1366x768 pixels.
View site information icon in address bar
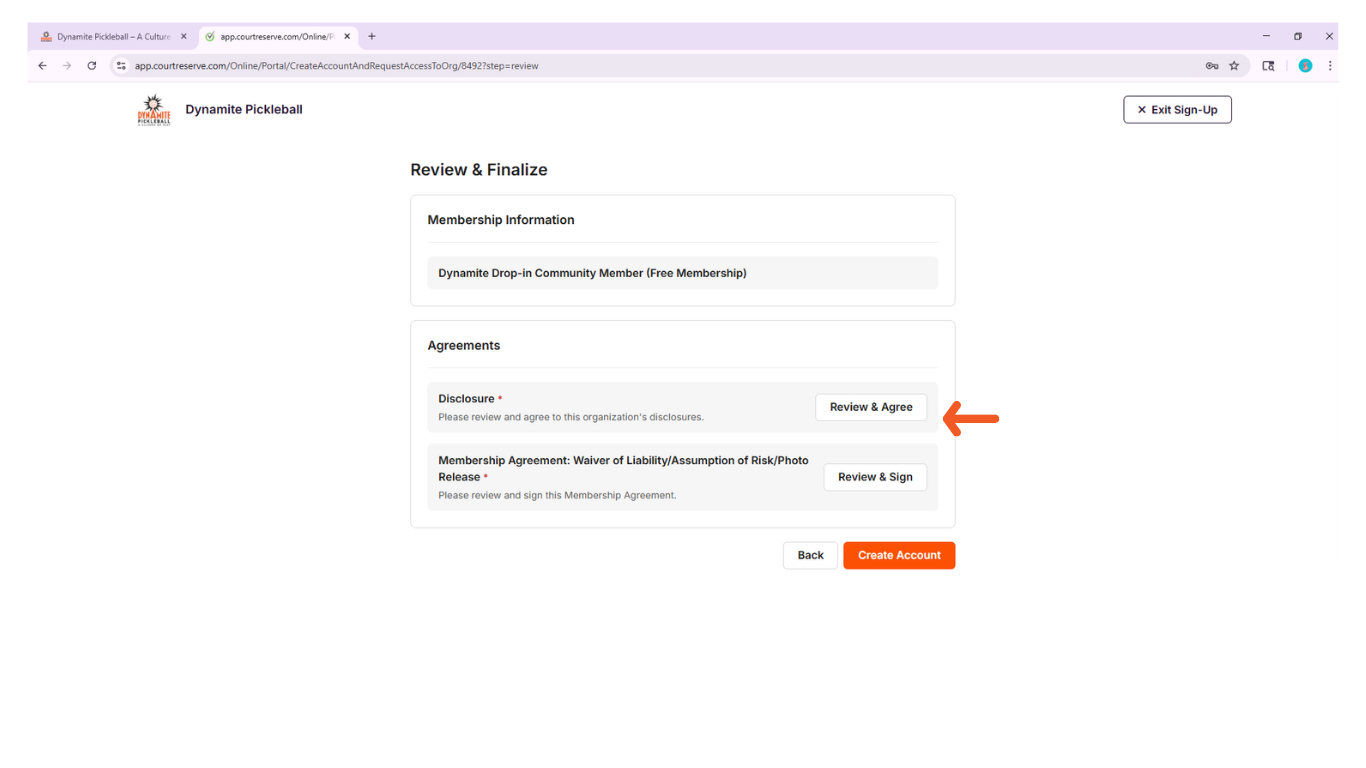point(122,66)
